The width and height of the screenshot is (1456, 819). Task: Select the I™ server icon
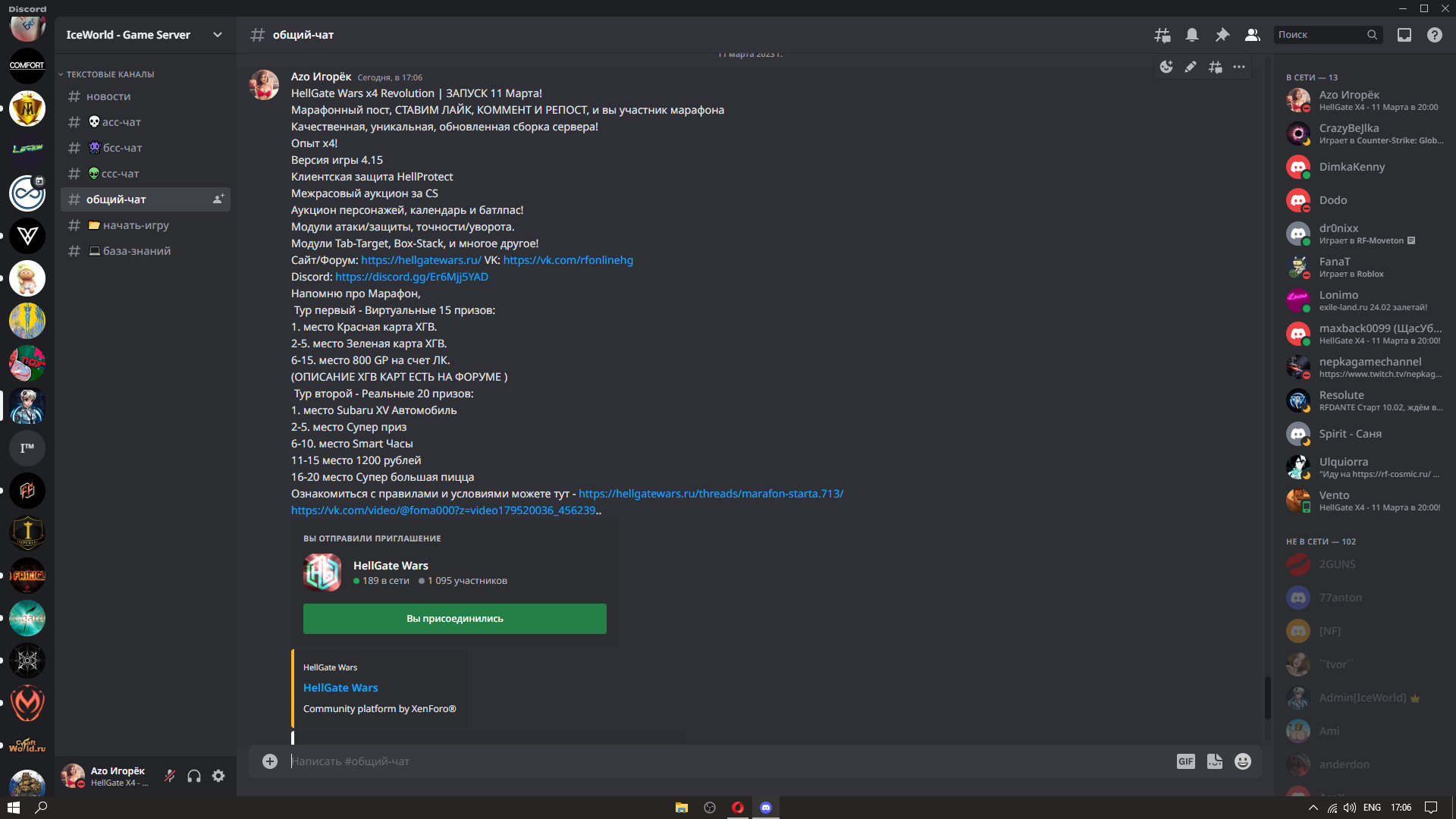(27, 448)
